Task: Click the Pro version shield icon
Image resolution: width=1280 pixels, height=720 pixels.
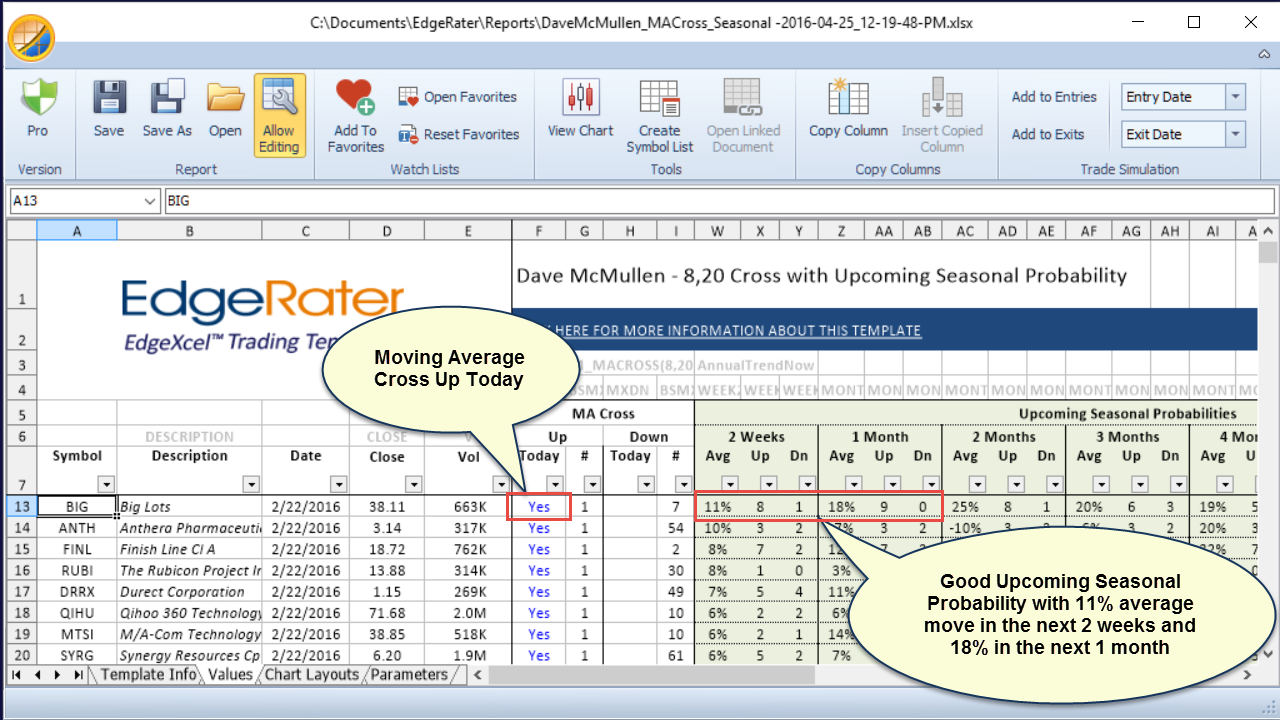Action: (x=38, y=99)
